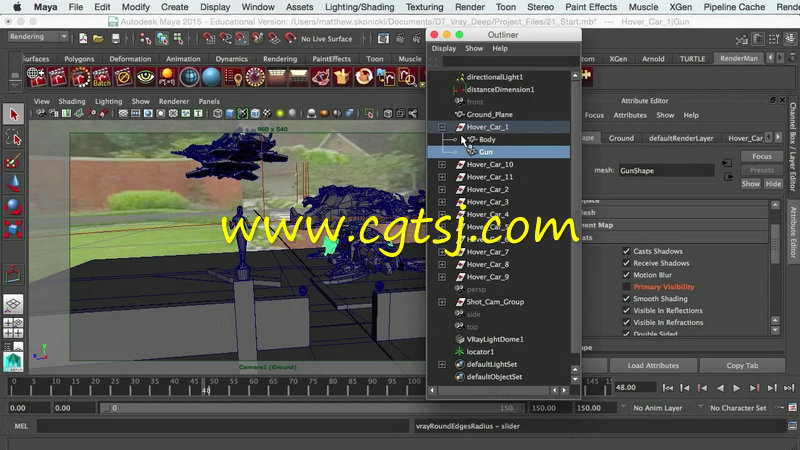This screenshot has height=450, width=800.
Task: Pick the Rotate tool sphere icon
Action: (13, 207)
